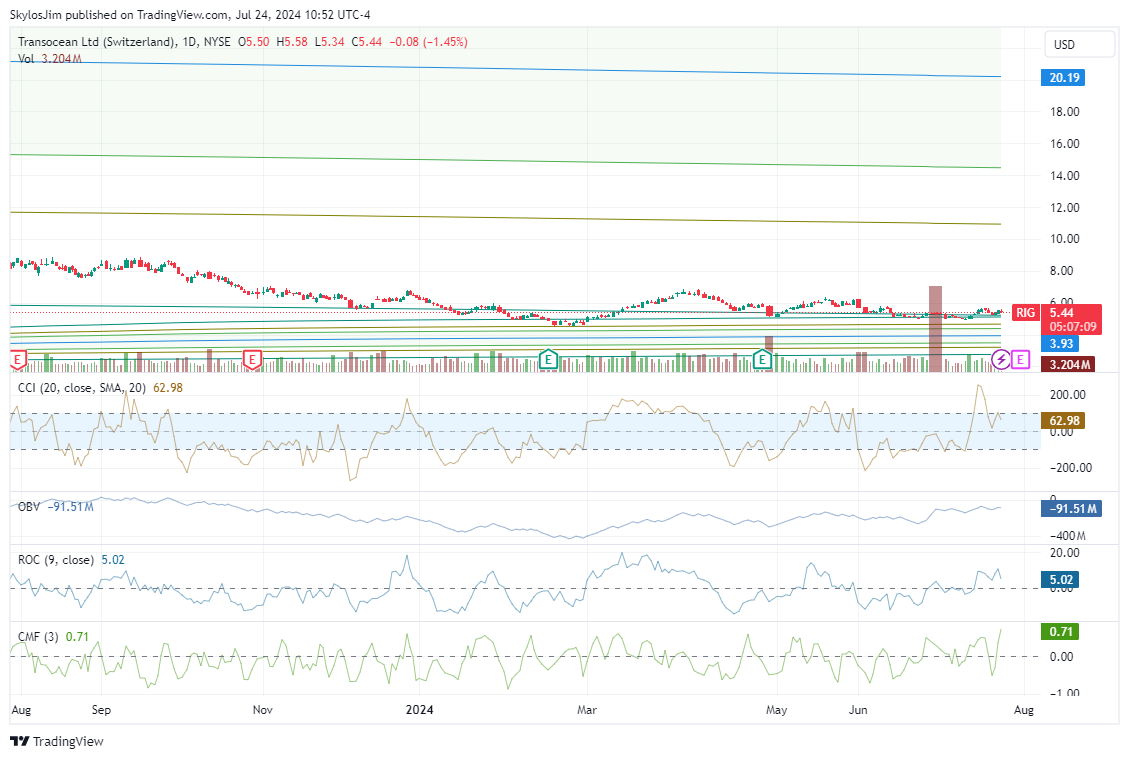
Task: Click the purple lightning bolt event icon
Action: 1001,359
